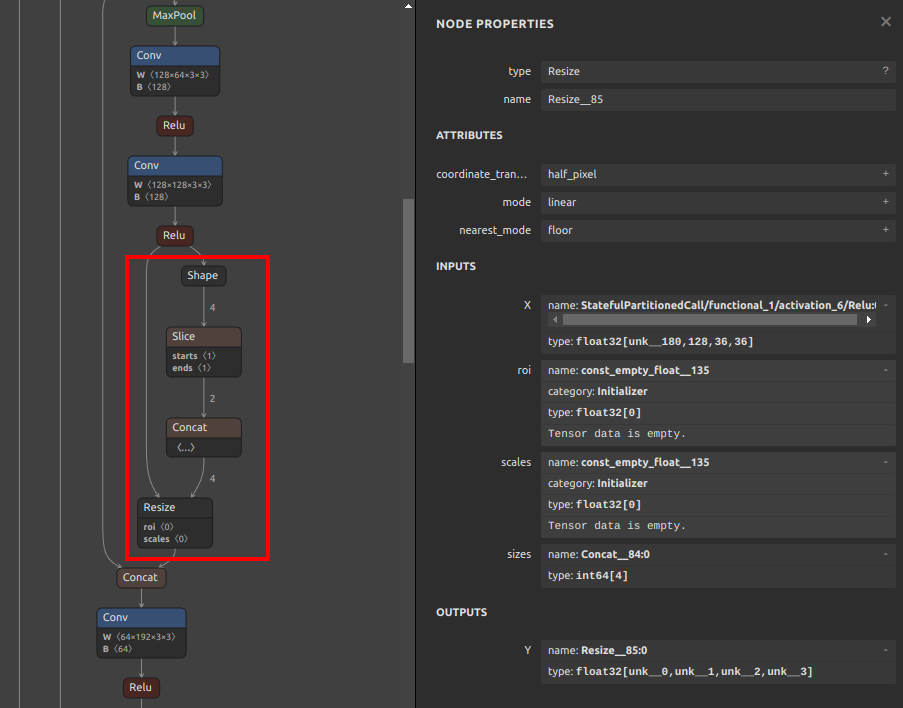Select the Conv node with W 128×128×3×3
Screen dimensions: 903x708
pyautogui.click(x=175, y=181)
